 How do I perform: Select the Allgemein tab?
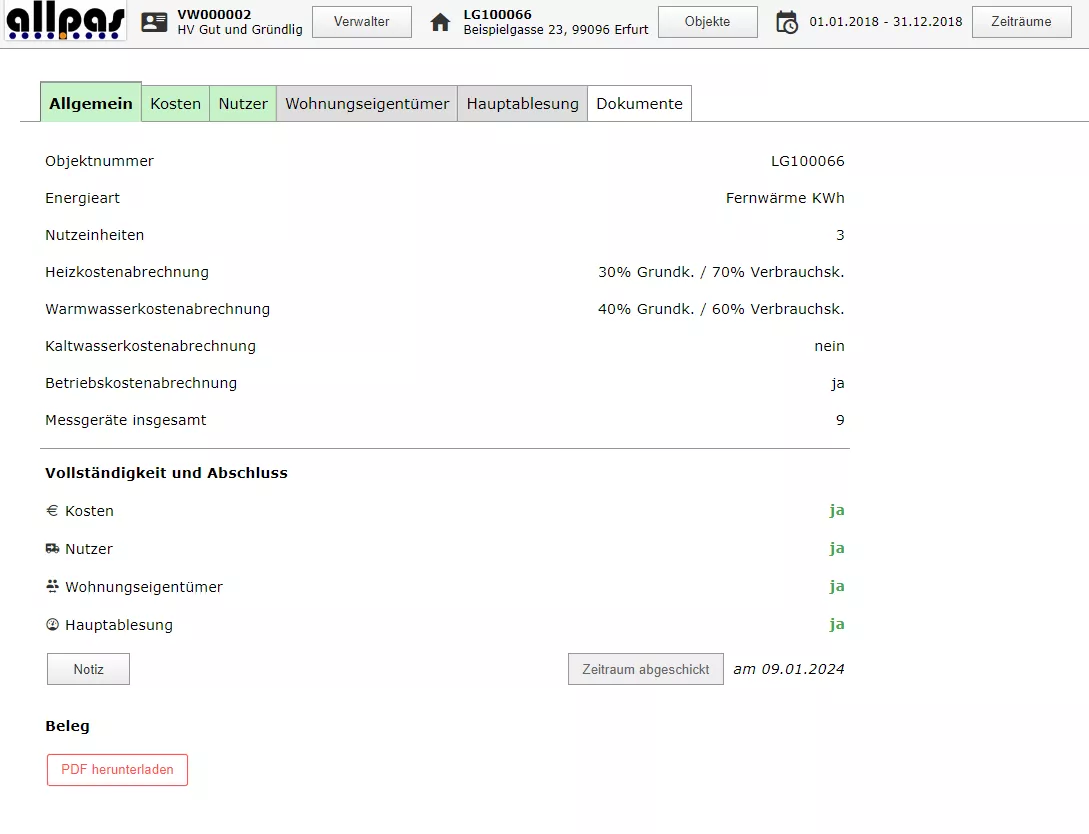[x=91, y=104]
